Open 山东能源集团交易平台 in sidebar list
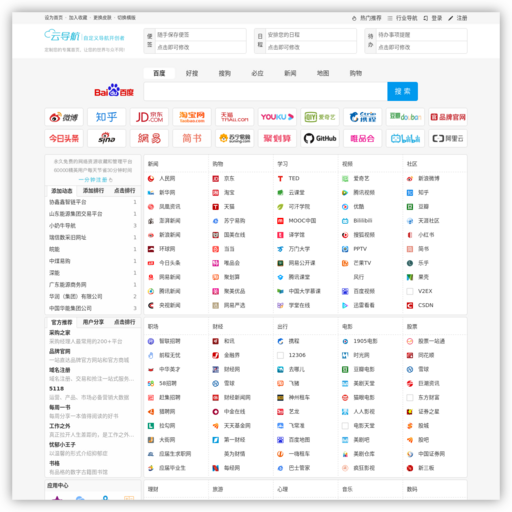This screenshot has height=512, width=512. click(76, 214)
